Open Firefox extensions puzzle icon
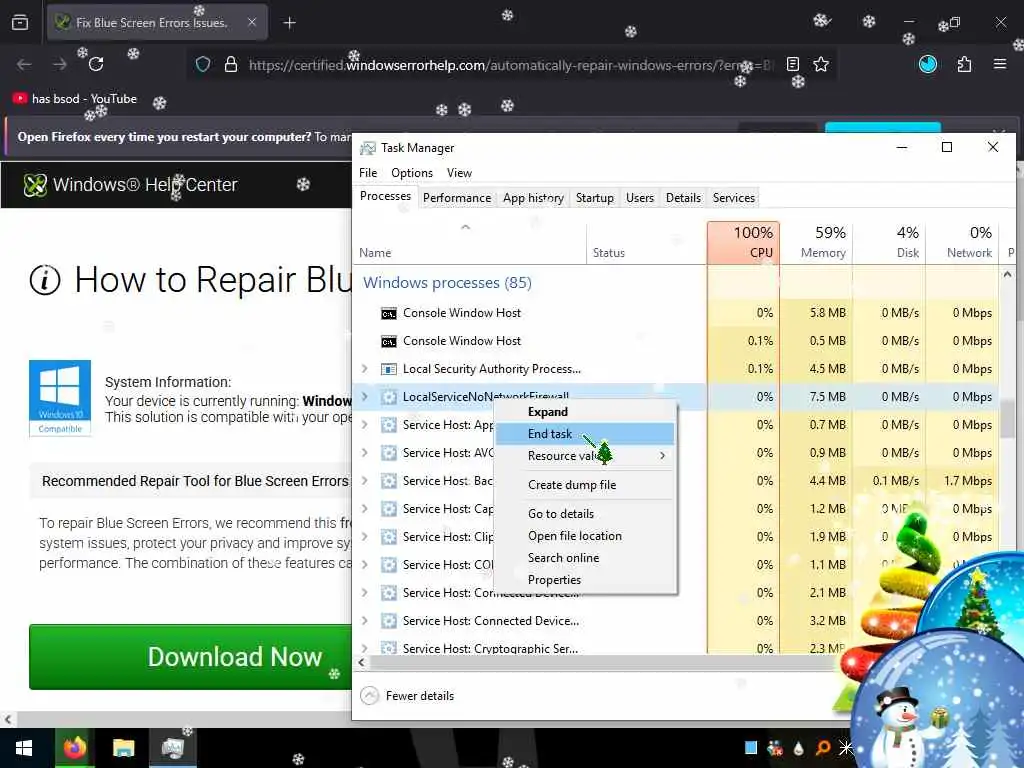 click(x=964, y=64)
